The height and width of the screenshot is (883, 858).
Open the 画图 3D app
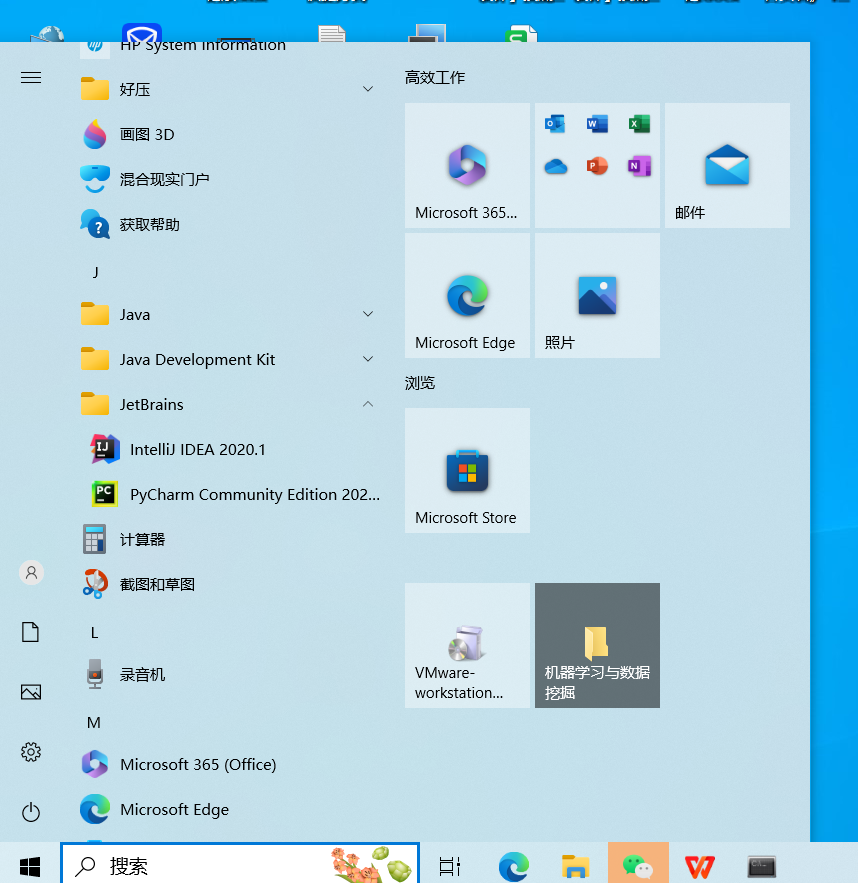pyautogui.click(x=228, y=135)
